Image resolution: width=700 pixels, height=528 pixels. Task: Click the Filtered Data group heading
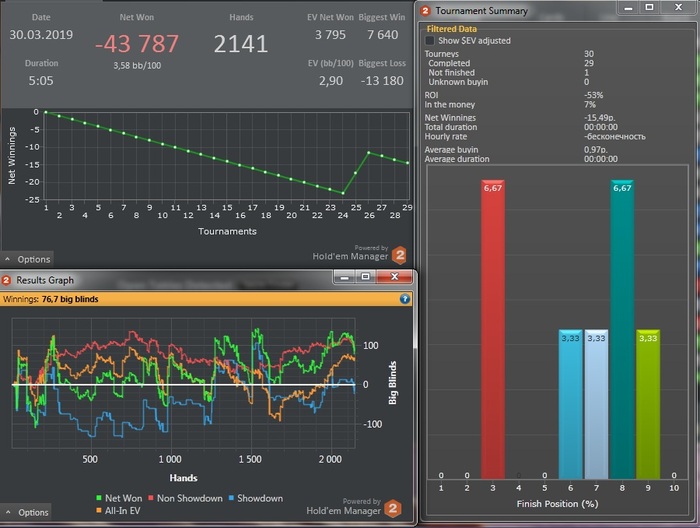tap(452, 29)
